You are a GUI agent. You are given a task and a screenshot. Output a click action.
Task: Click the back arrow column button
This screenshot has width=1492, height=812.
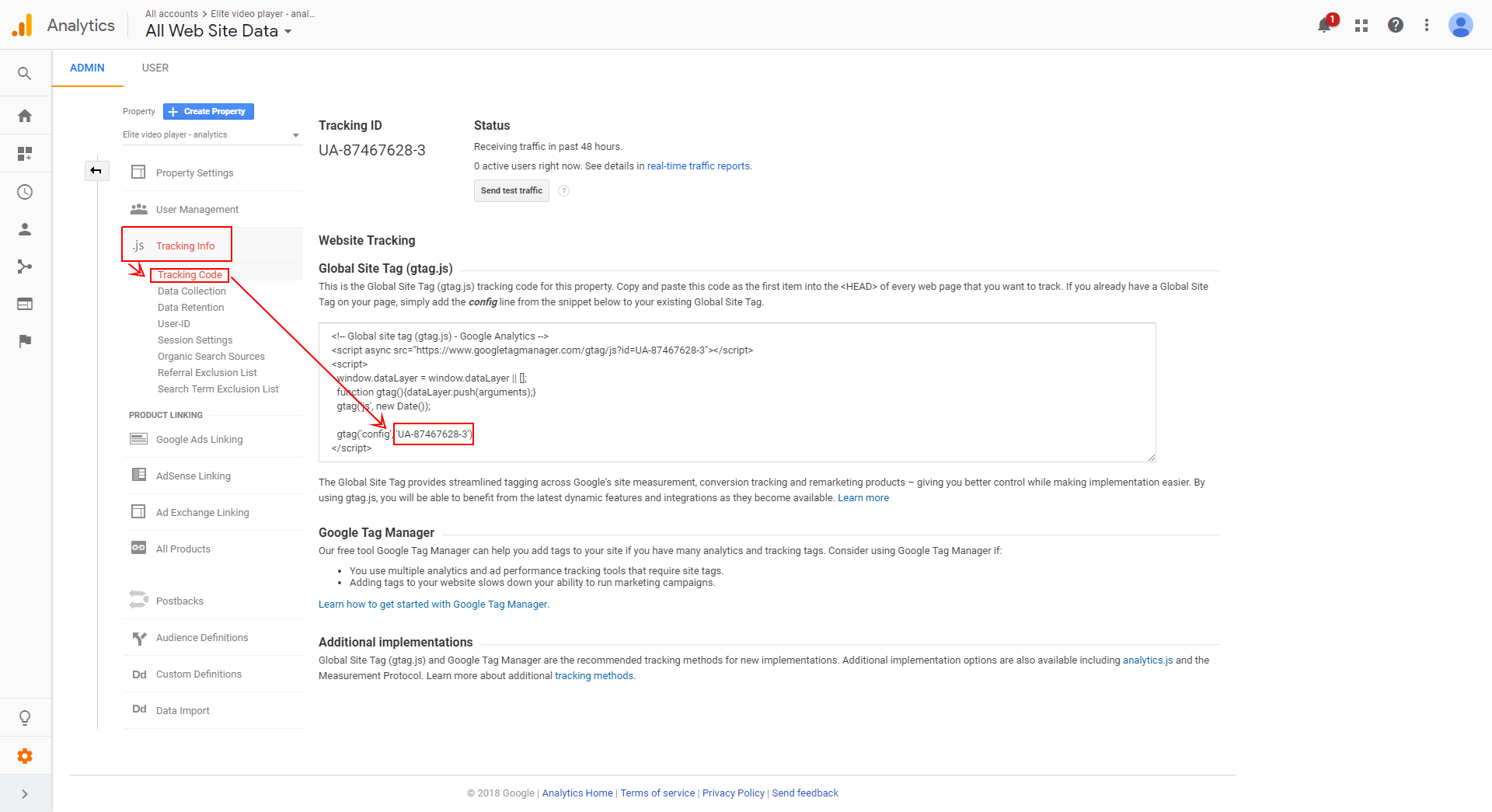click(96, 170)
